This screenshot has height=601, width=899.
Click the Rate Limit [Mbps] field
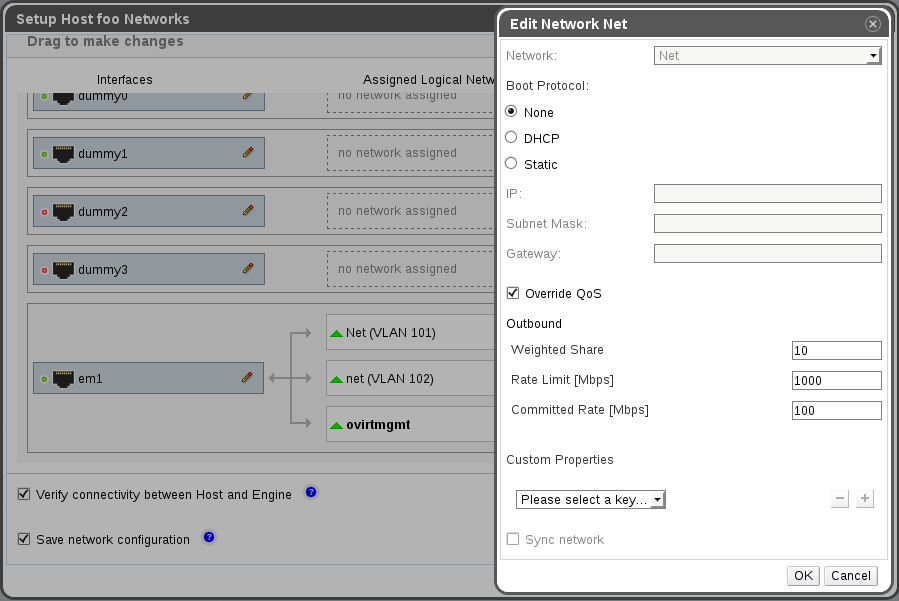coord(836,380)
